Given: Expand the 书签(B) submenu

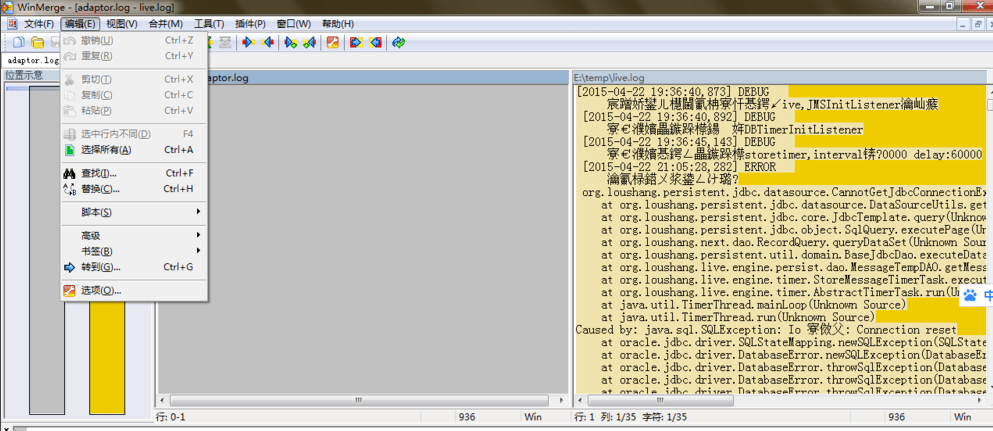Looking at the screenshot, I should point(134,251).
